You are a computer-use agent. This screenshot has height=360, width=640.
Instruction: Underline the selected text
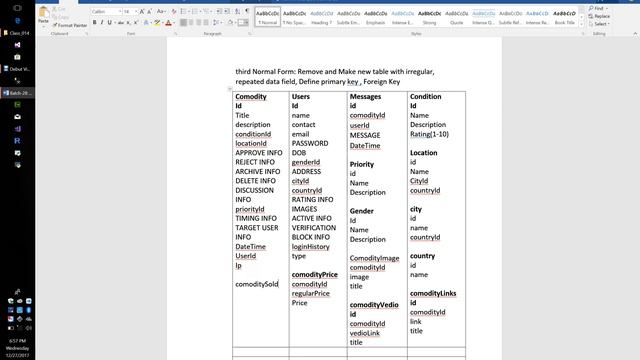click(109, 23)
